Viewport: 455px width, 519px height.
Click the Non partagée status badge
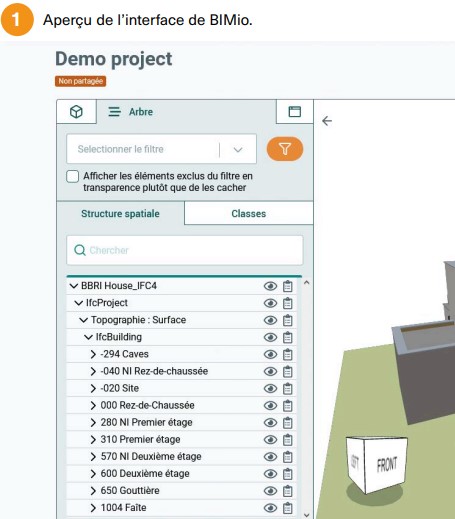click(80, 81)
